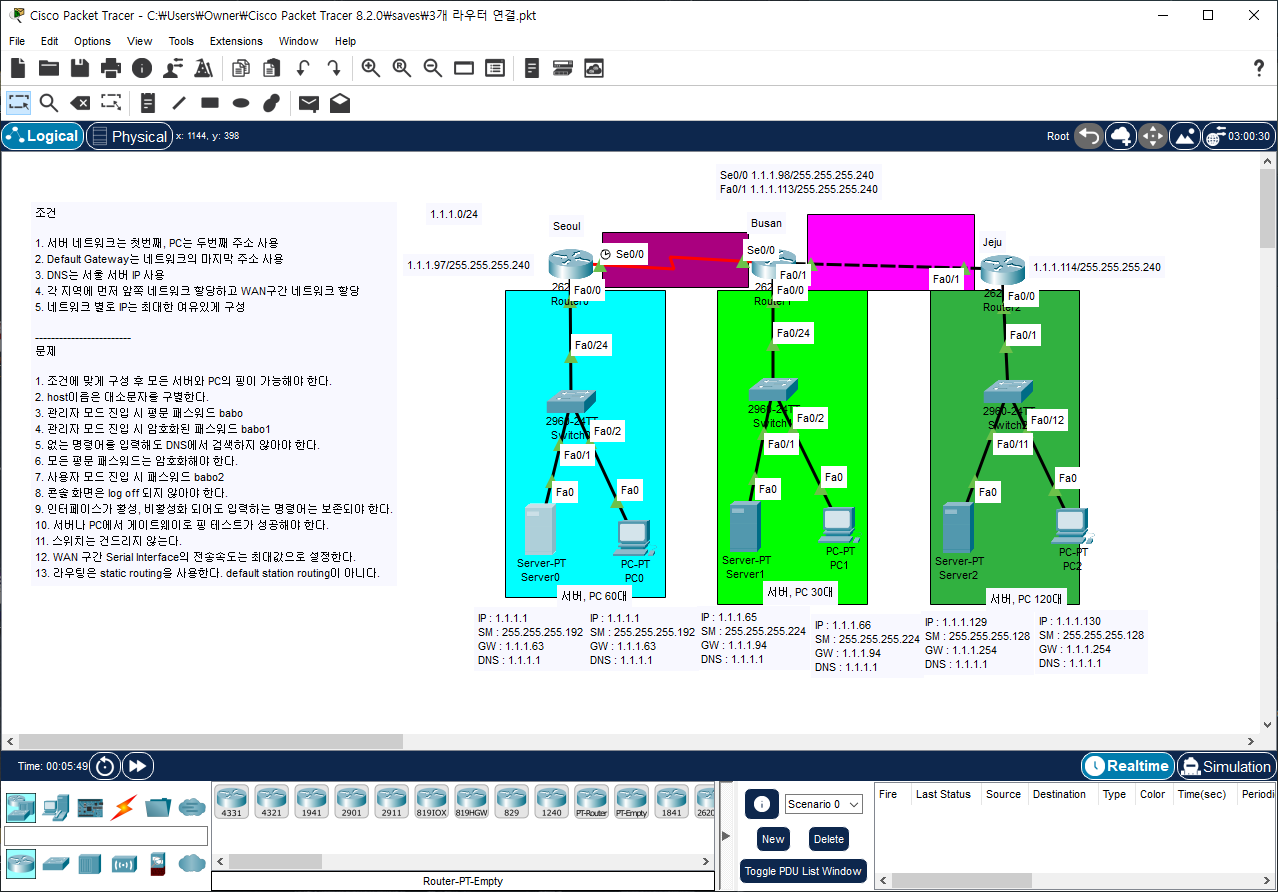Add a Complex PDU open envelope
This screenshot has width=1278, height=892.
point(340,103)
